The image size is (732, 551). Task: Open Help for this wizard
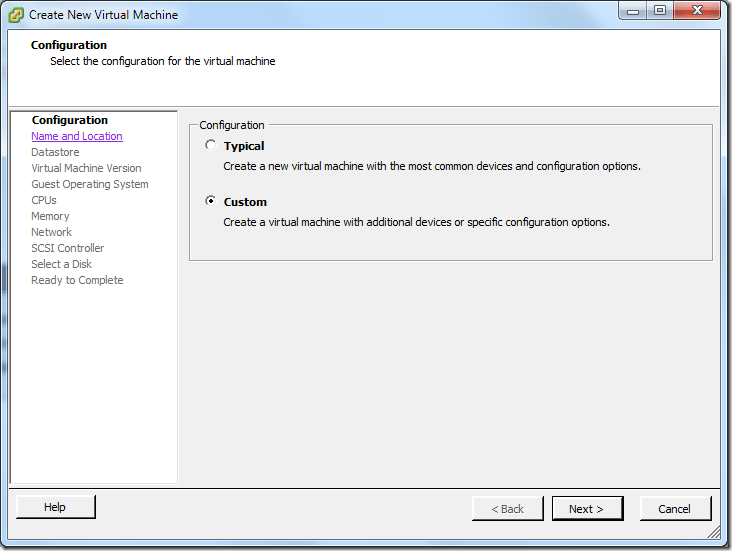tap(56, 507)
